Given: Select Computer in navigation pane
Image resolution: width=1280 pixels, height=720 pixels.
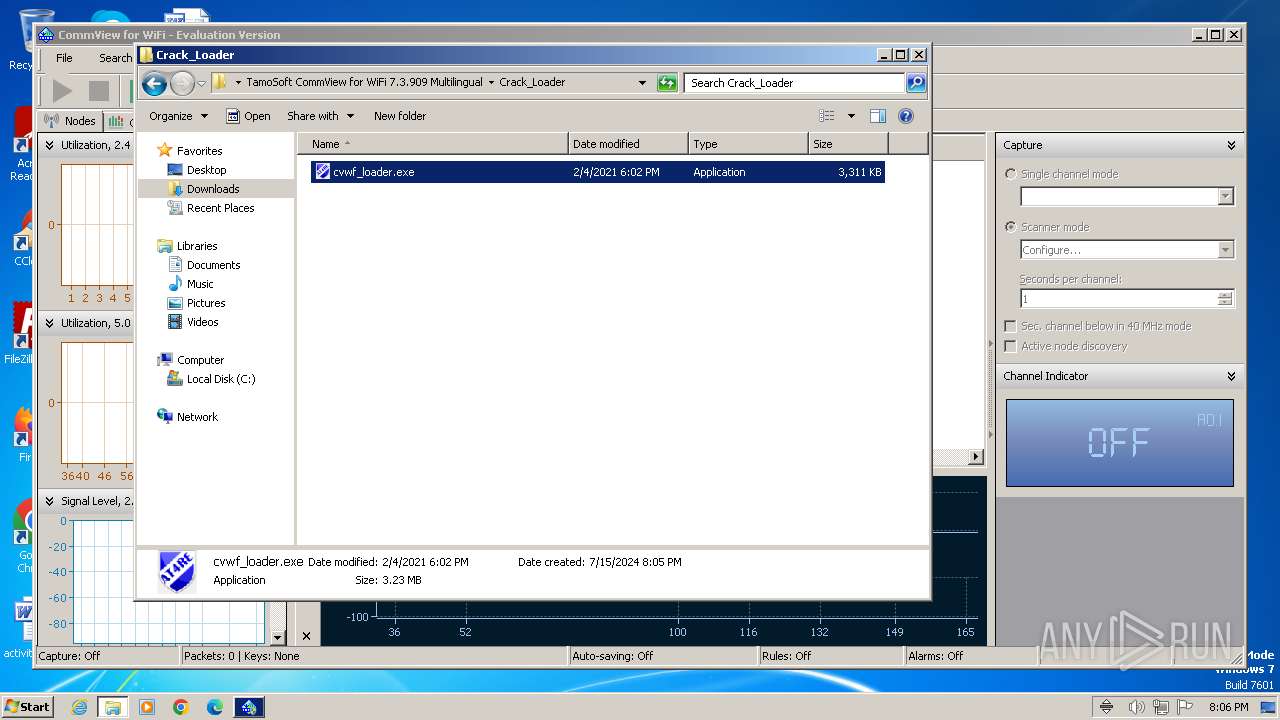Looking at the screenshot, I should 200,360.
